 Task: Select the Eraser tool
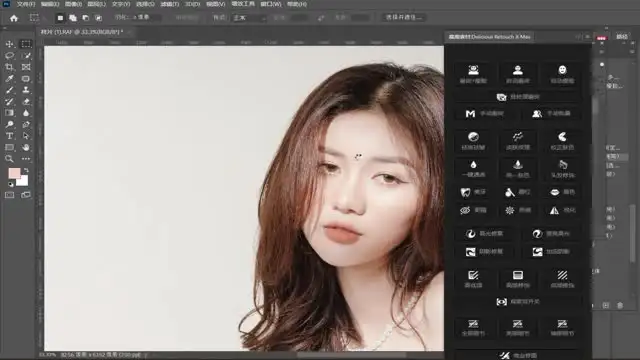[26, 101]
